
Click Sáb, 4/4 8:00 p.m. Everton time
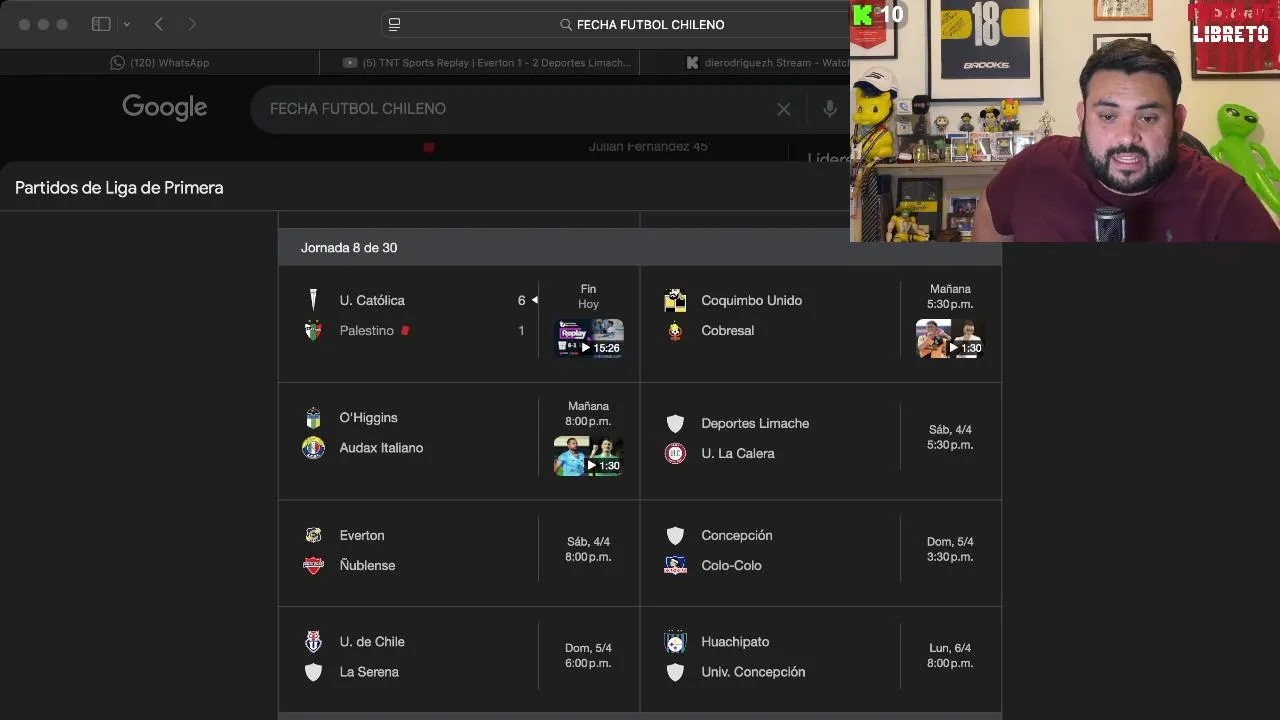pos(588,549)
